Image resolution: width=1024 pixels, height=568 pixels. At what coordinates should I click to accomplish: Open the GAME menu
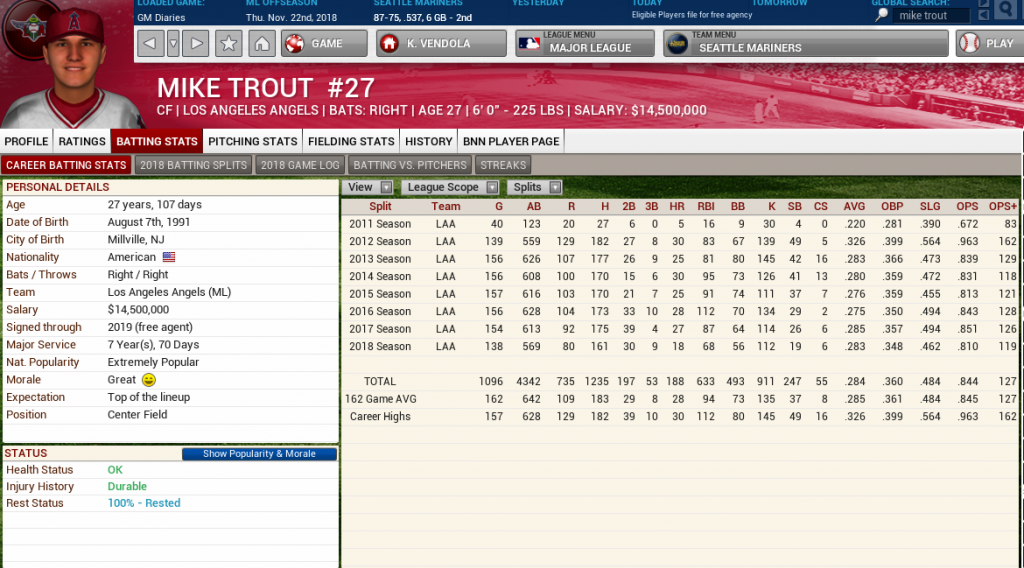324,43
